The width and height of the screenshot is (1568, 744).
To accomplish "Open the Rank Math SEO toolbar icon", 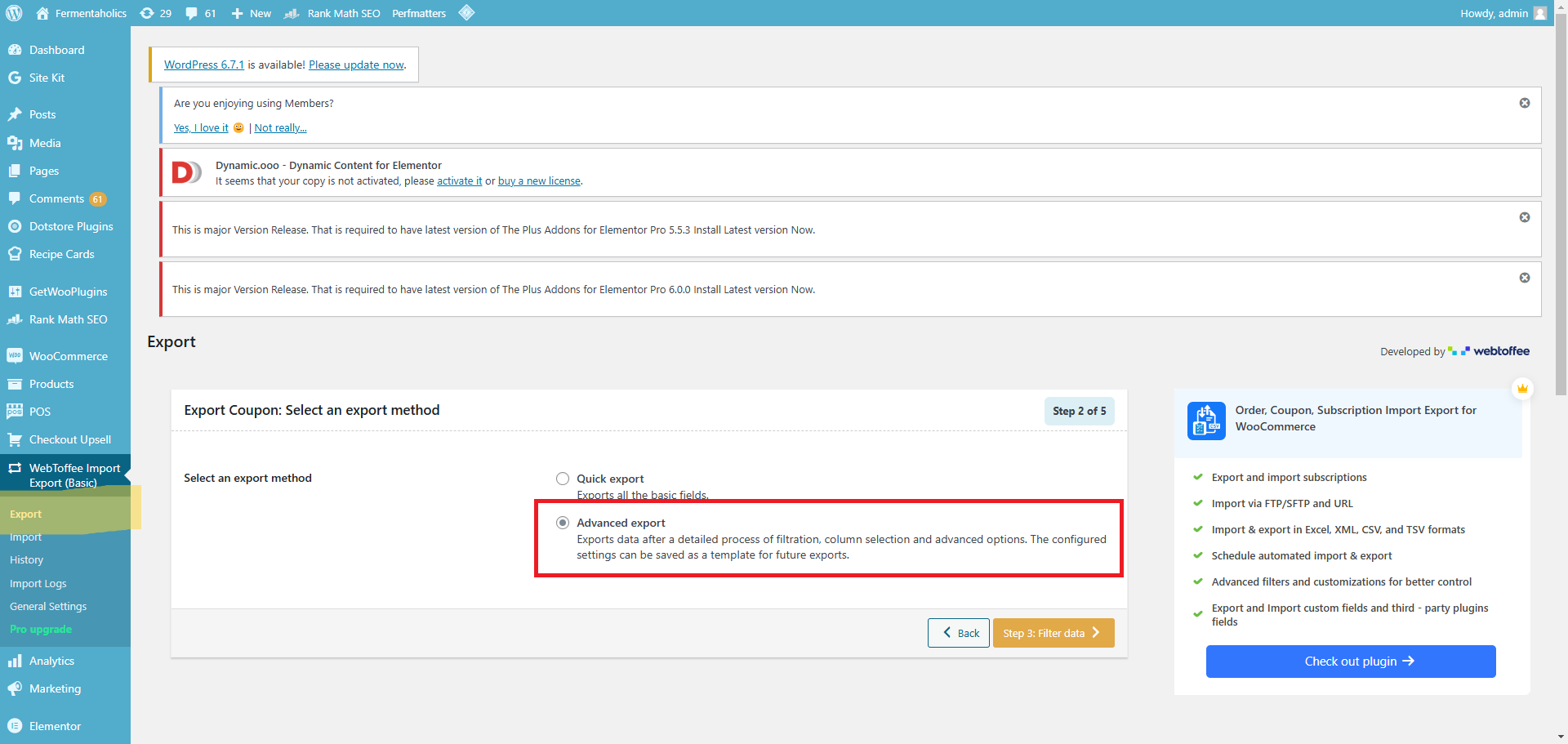I will click(291, 13).
